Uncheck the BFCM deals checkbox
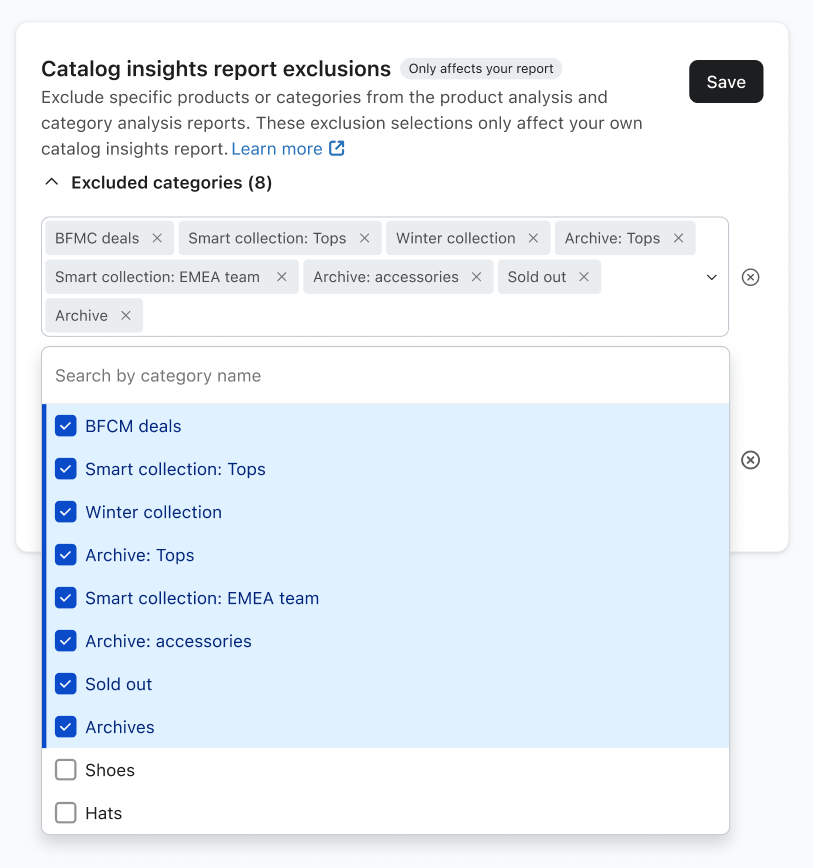Viewport: 814px width, 868px height. pyautogui.click(x=65, y=426)
